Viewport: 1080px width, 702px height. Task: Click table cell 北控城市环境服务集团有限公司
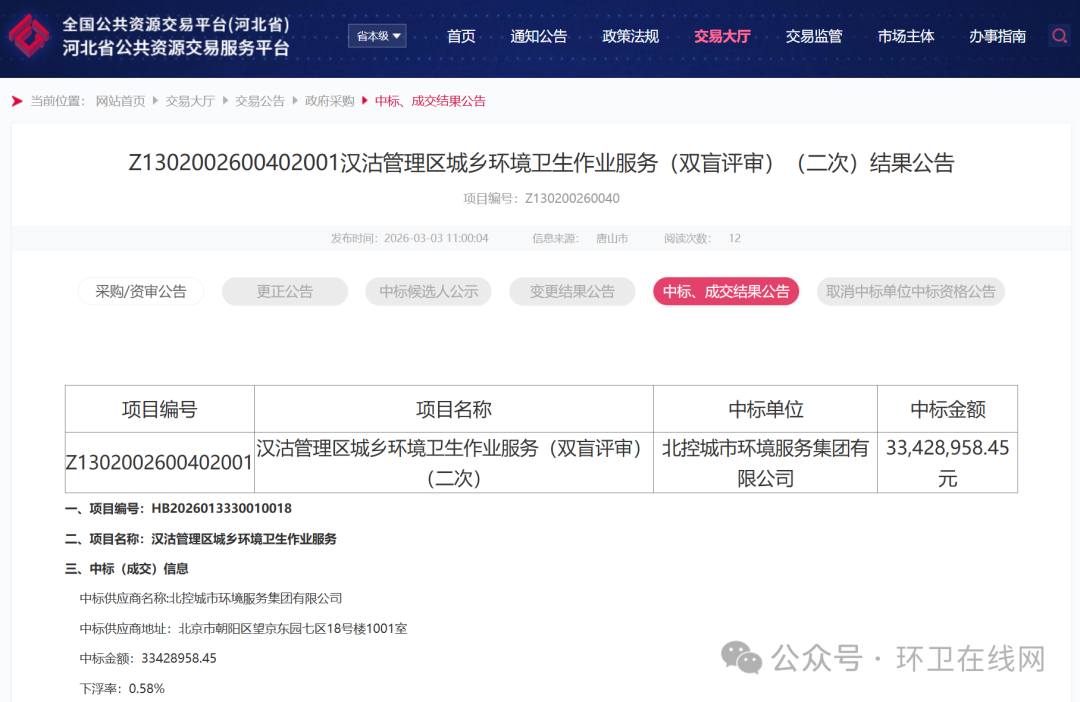(x=765, y=463)
